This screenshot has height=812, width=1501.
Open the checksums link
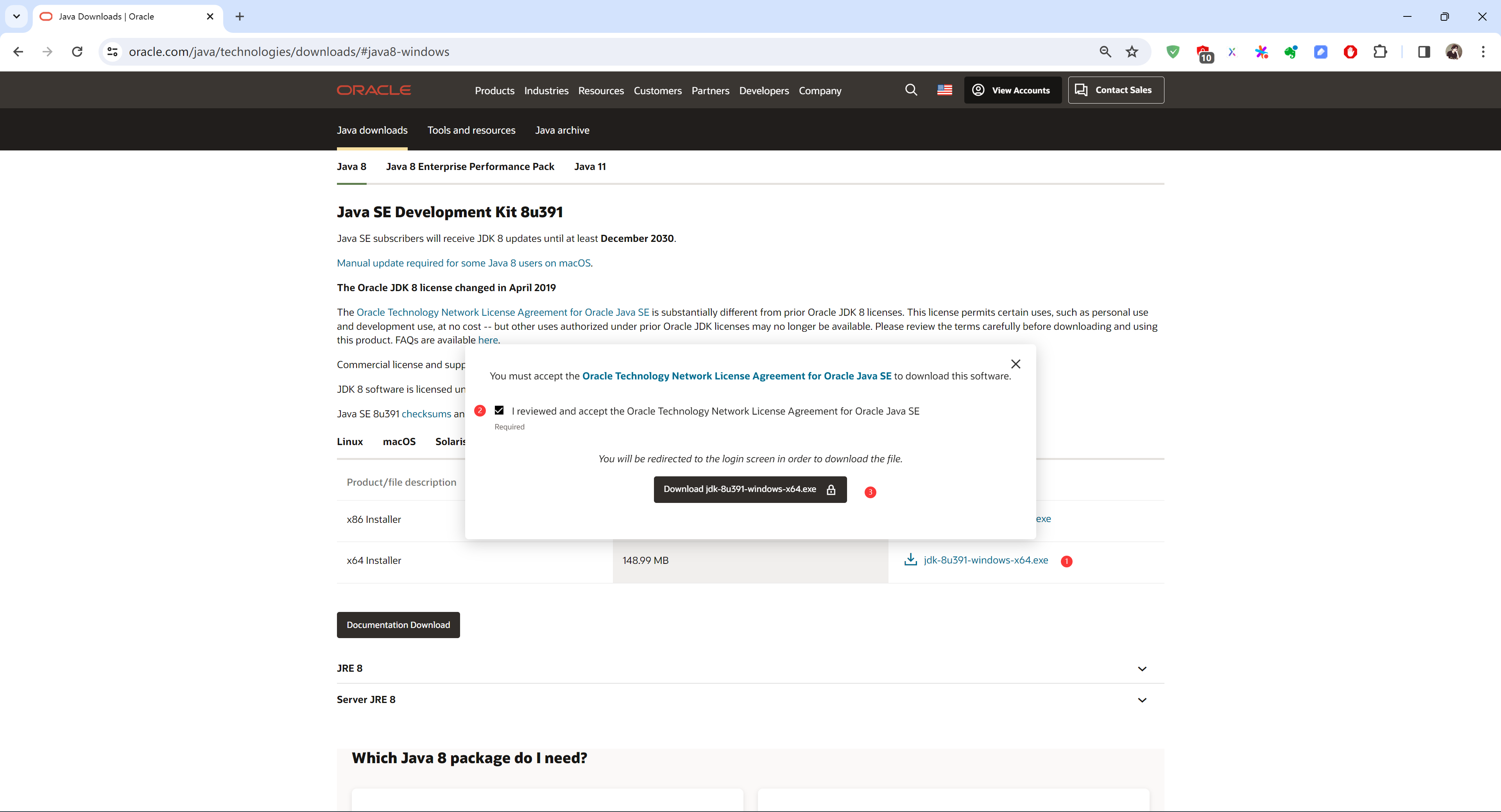point(426,413)
